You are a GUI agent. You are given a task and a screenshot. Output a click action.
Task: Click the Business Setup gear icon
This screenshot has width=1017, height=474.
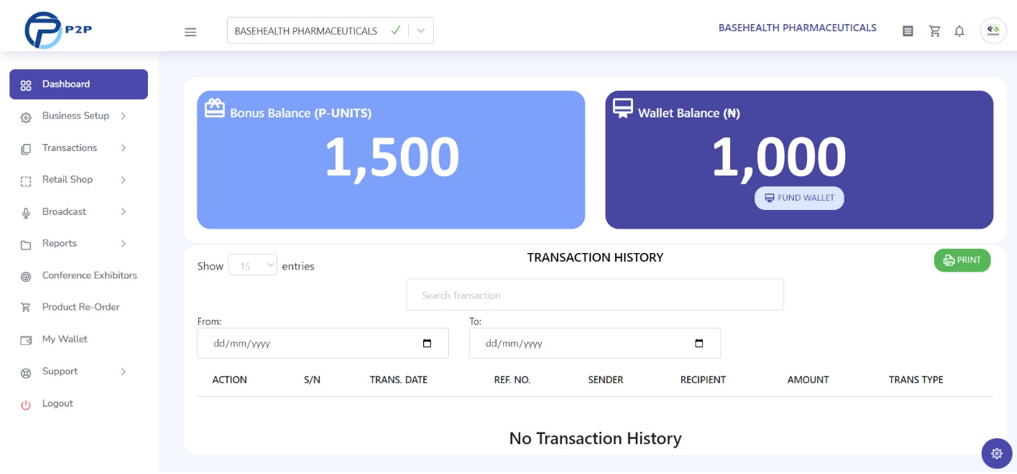pyautogui.click(x=26, y=117)
